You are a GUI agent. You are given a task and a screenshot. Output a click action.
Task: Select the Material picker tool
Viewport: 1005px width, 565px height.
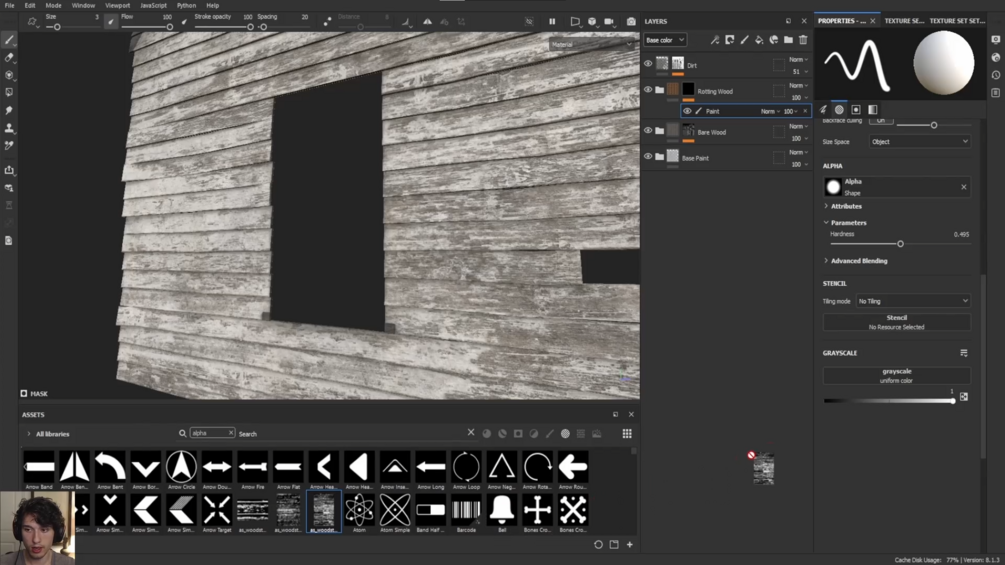[x=9, y=146]
